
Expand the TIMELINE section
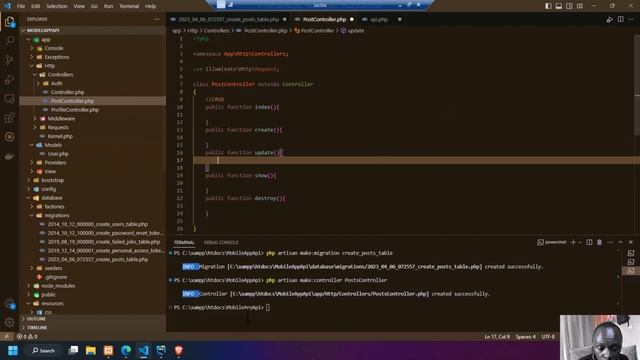(x=37, y=327)
